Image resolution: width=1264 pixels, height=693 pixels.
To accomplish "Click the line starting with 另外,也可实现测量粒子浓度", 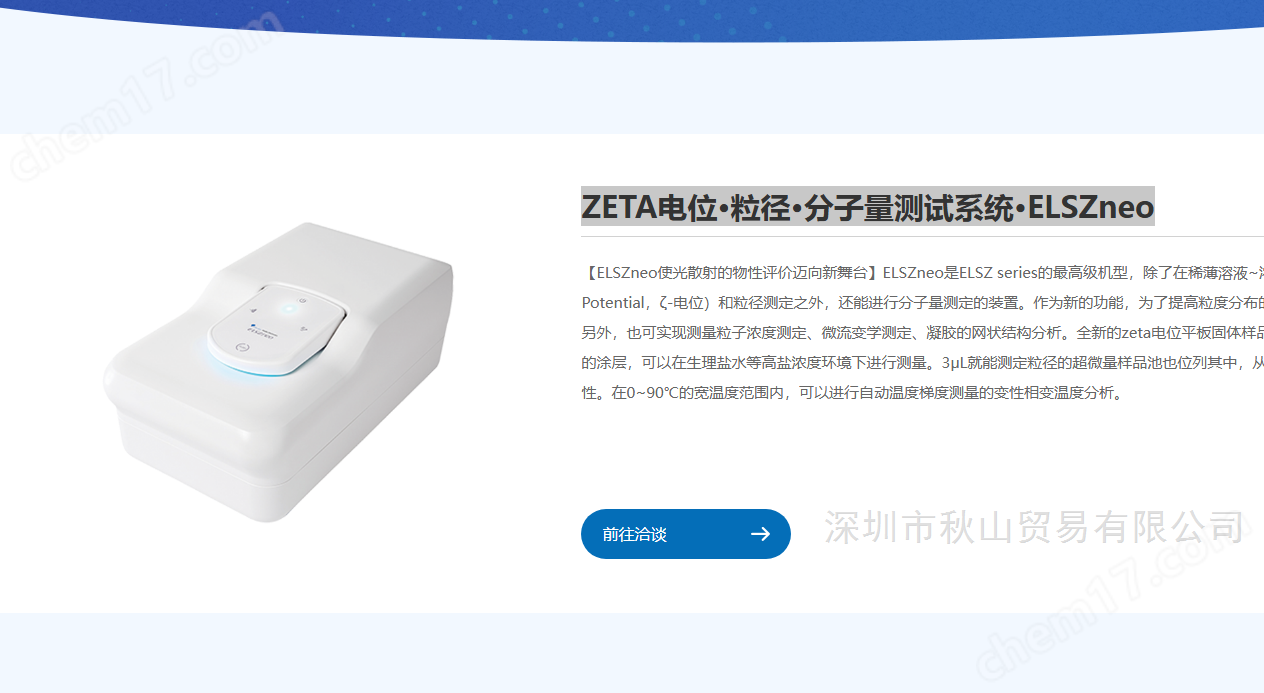I will pyautogui.click(x=922, y=332).
